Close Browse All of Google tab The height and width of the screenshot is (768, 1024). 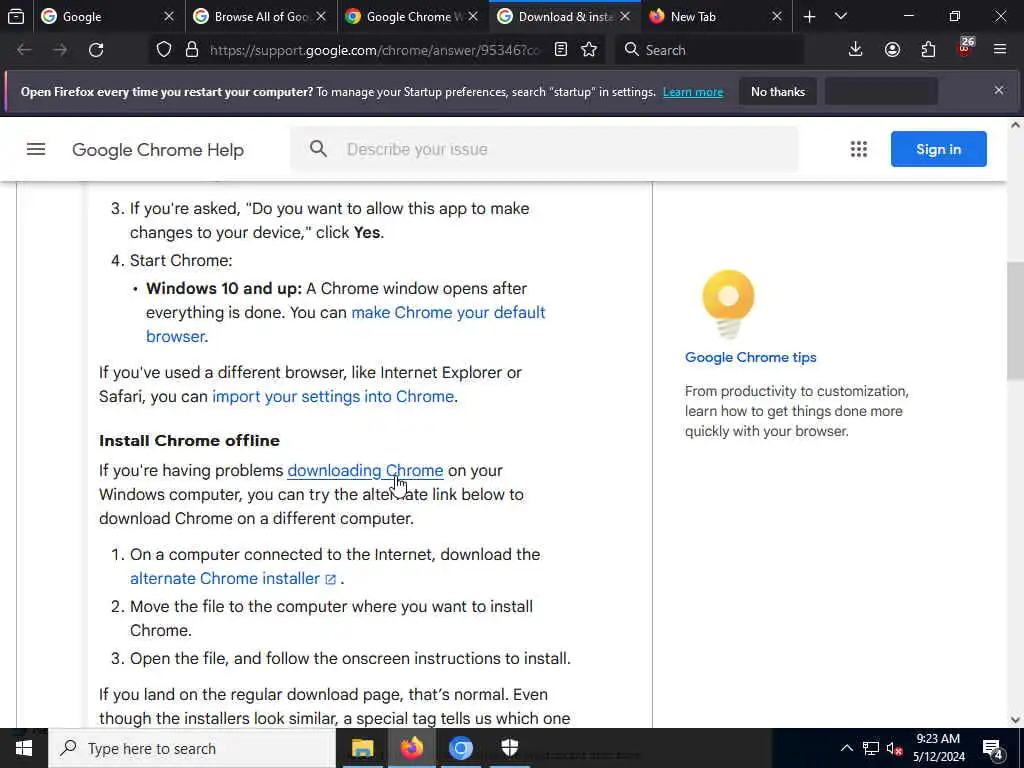[321, 16]
